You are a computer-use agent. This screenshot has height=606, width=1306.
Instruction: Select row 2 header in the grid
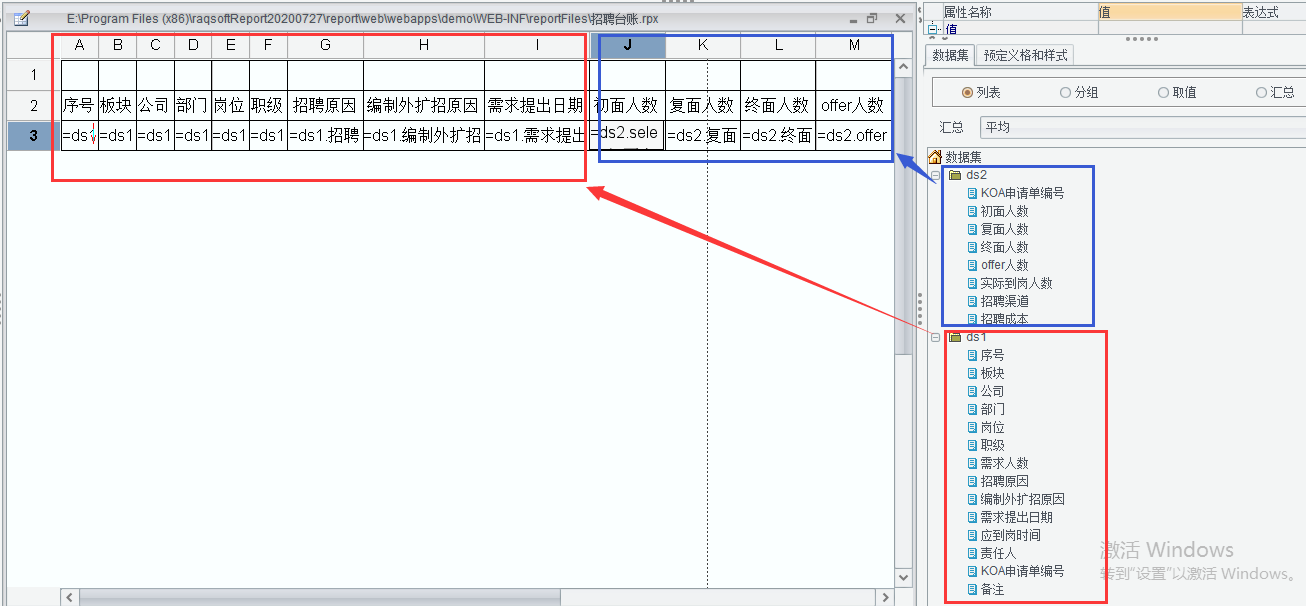(33, 105)
